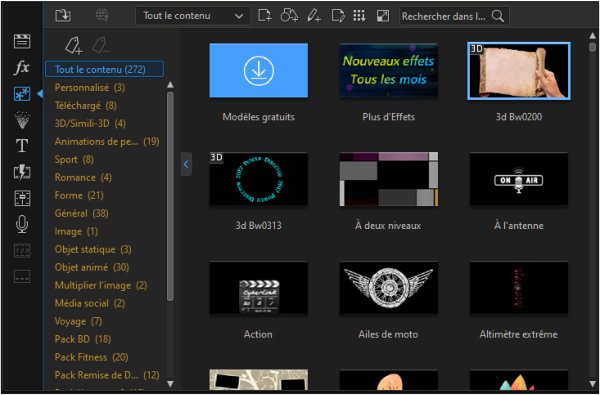Click the Modèles gratuits download thumbnail
Image resolution: width=600 pixels, height=395 pixels.
click(x=259, y=70)
